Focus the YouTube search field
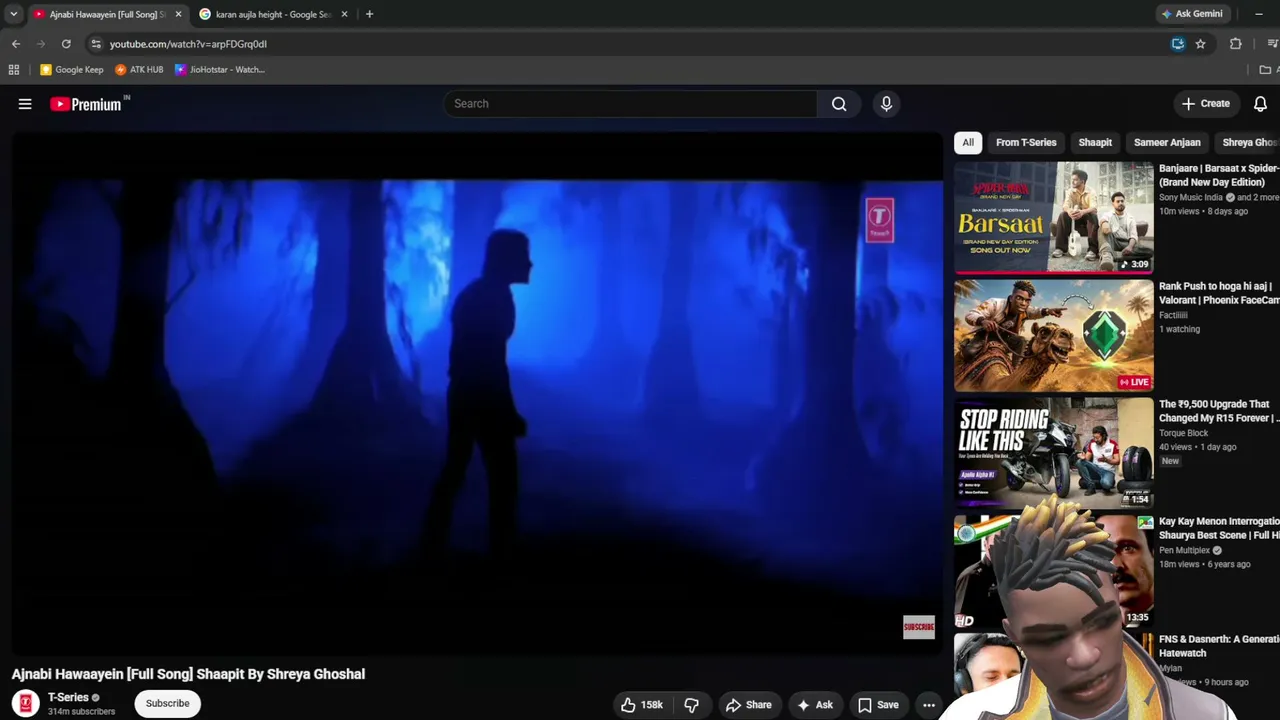Viewport: 1280px width, 720px height. pyautogui.click(x=630, y=104)
